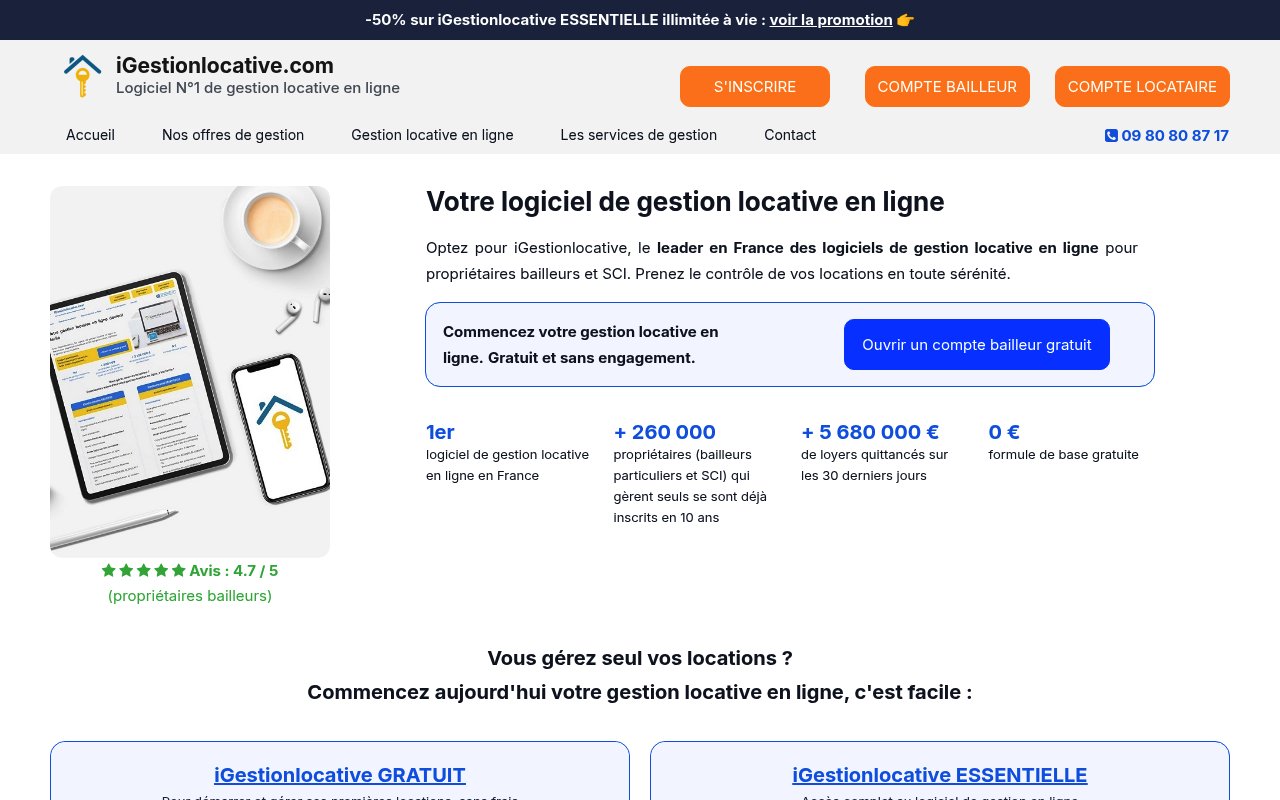The image size is (1280, 800).
Task: Click the '+ 260 000' statistic
Action: click(665, 432)
